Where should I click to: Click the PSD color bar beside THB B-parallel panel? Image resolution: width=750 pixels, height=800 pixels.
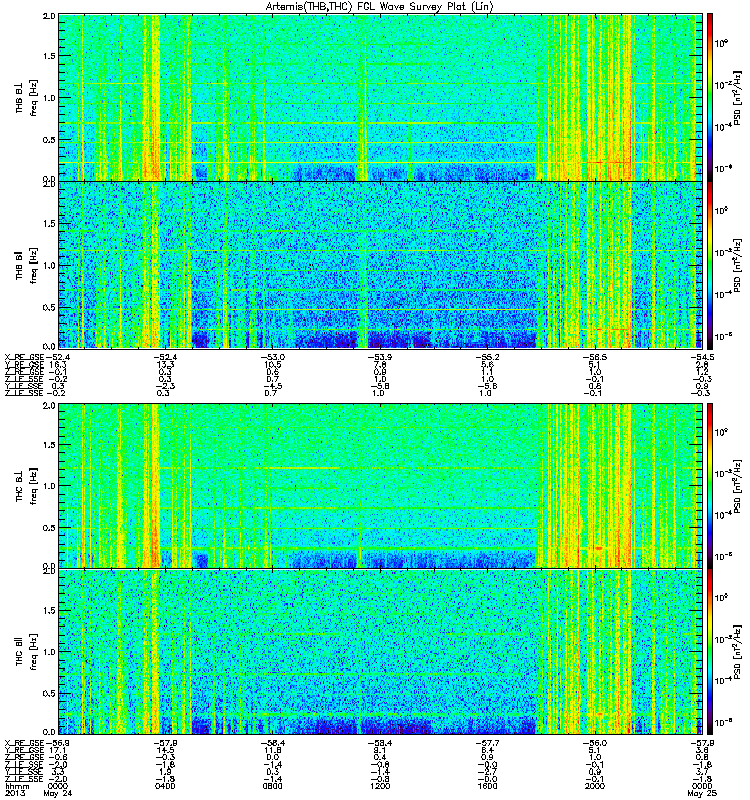(x=710, y=265)
